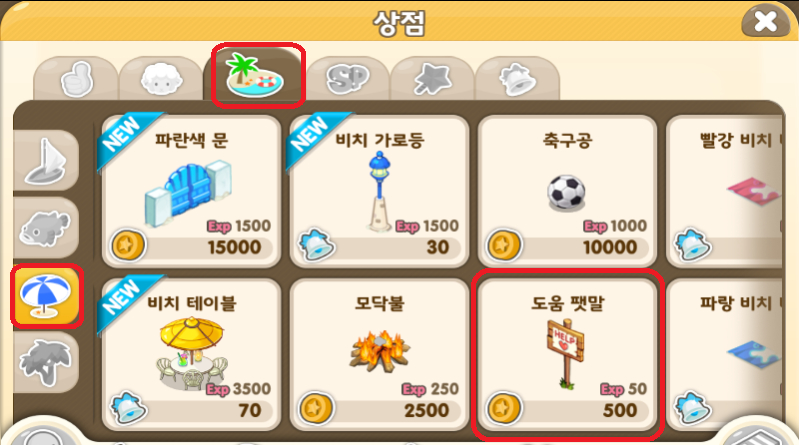Buy the blue gate for 15000 coins
Viewport: 799px width, 445px height.
(x=192, y=247)
